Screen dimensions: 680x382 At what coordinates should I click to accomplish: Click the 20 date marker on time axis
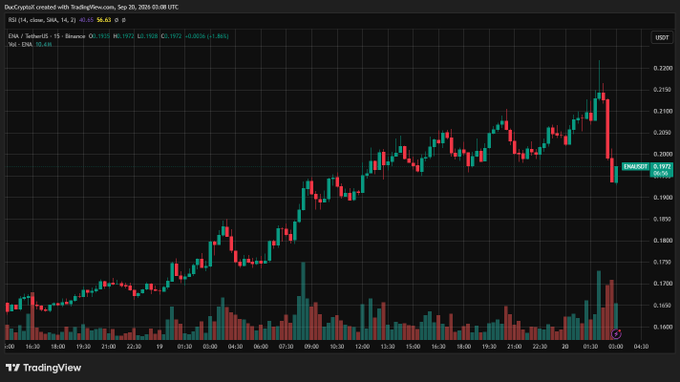[565, 347]
